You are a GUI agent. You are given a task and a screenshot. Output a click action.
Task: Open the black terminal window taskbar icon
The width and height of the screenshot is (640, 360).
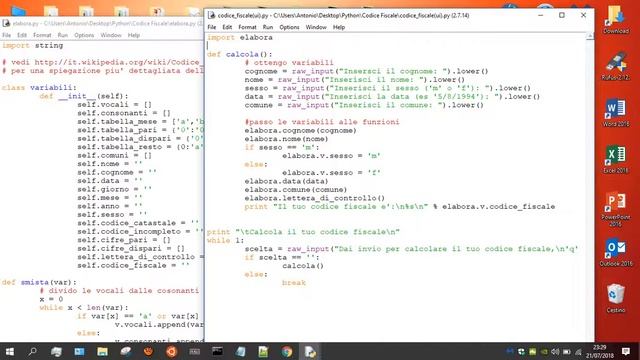pos(217,351)
